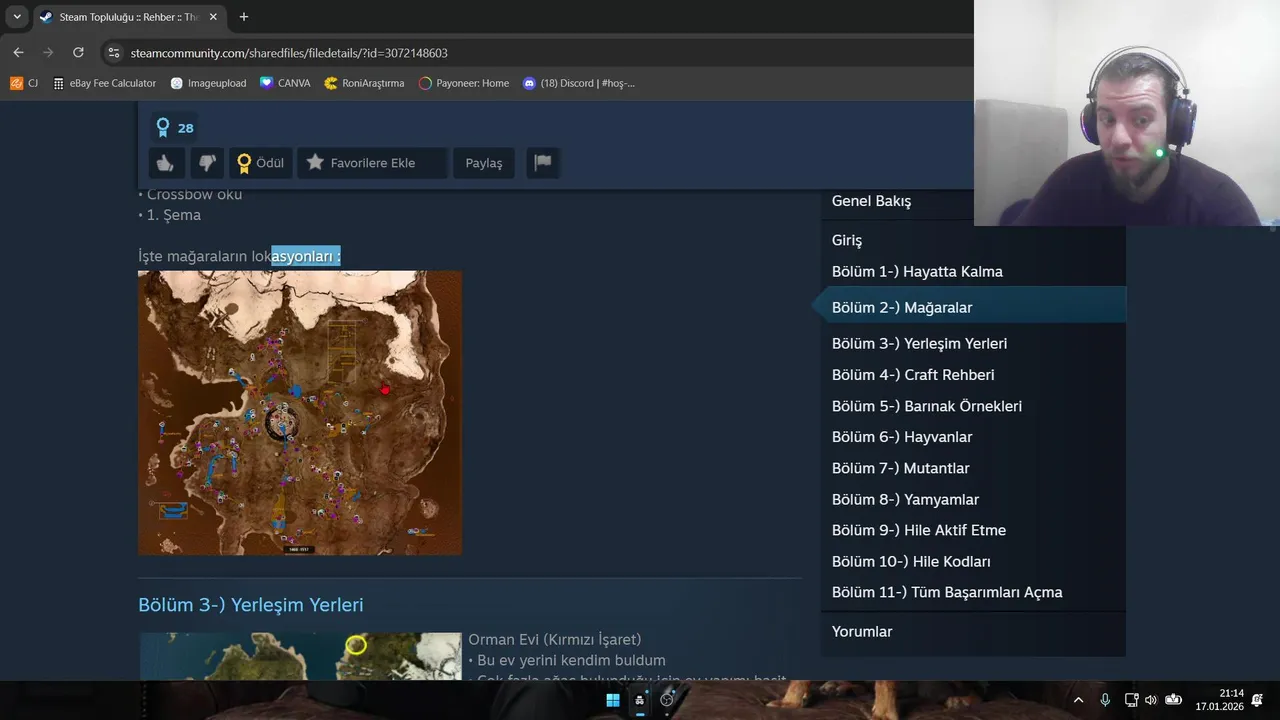1280x720 pixels.
Task: Show hidden system tray icons
Action: point(1078,700)
